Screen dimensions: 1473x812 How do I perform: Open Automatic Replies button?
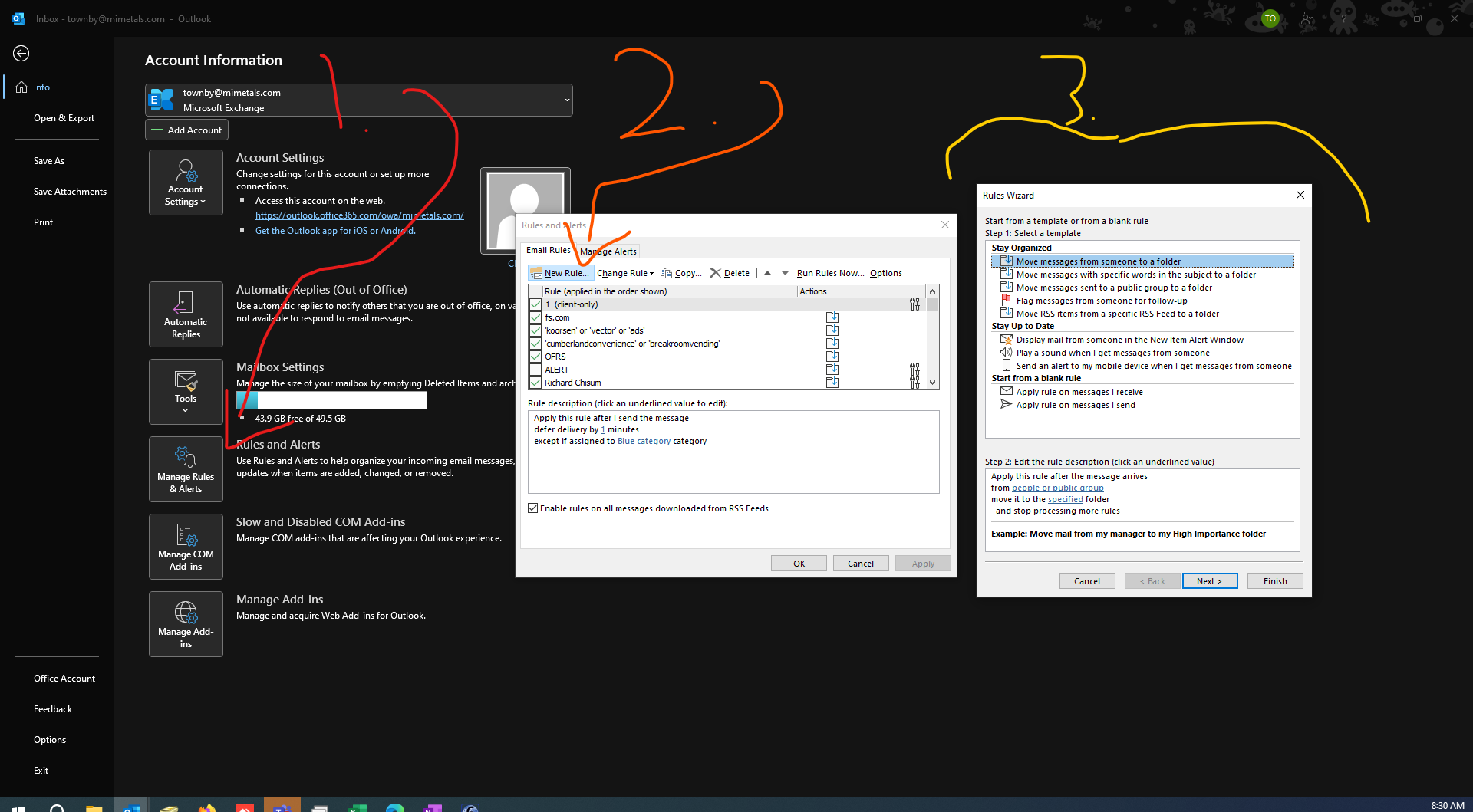pyautogui.click(x=186, y=314)
